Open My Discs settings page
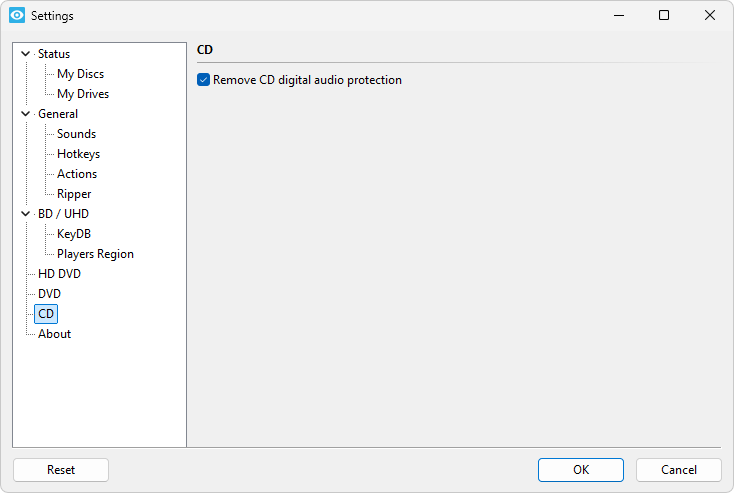Image resolution: width=734 pixels, height=493 pixels. (80, 74)
